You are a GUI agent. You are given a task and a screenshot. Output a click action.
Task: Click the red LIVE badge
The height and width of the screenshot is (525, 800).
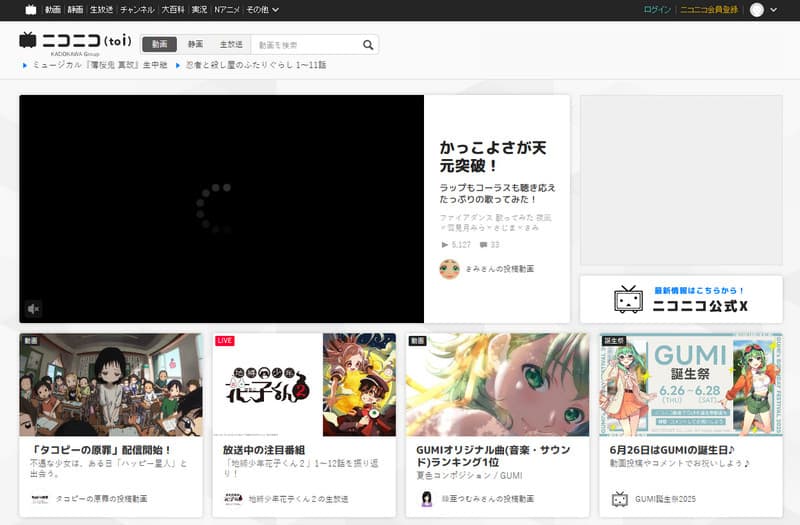tap(224, 341)
